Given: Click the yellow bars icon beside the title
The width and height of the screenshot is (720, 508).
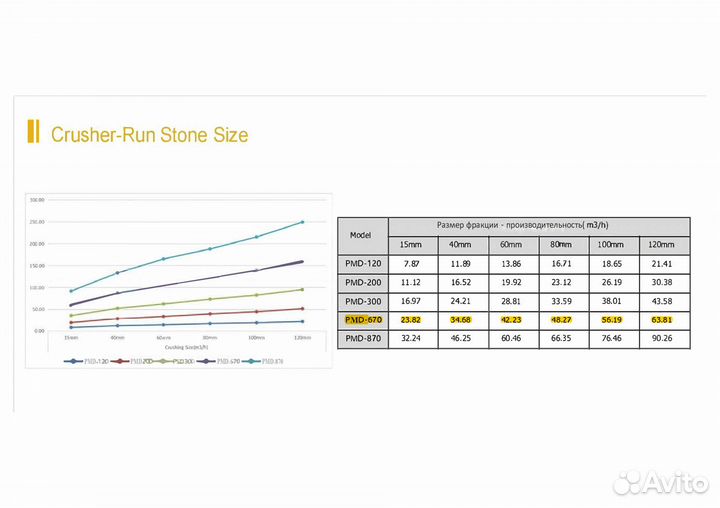Looking at the screenshot, I should click(x=34, y=133).
